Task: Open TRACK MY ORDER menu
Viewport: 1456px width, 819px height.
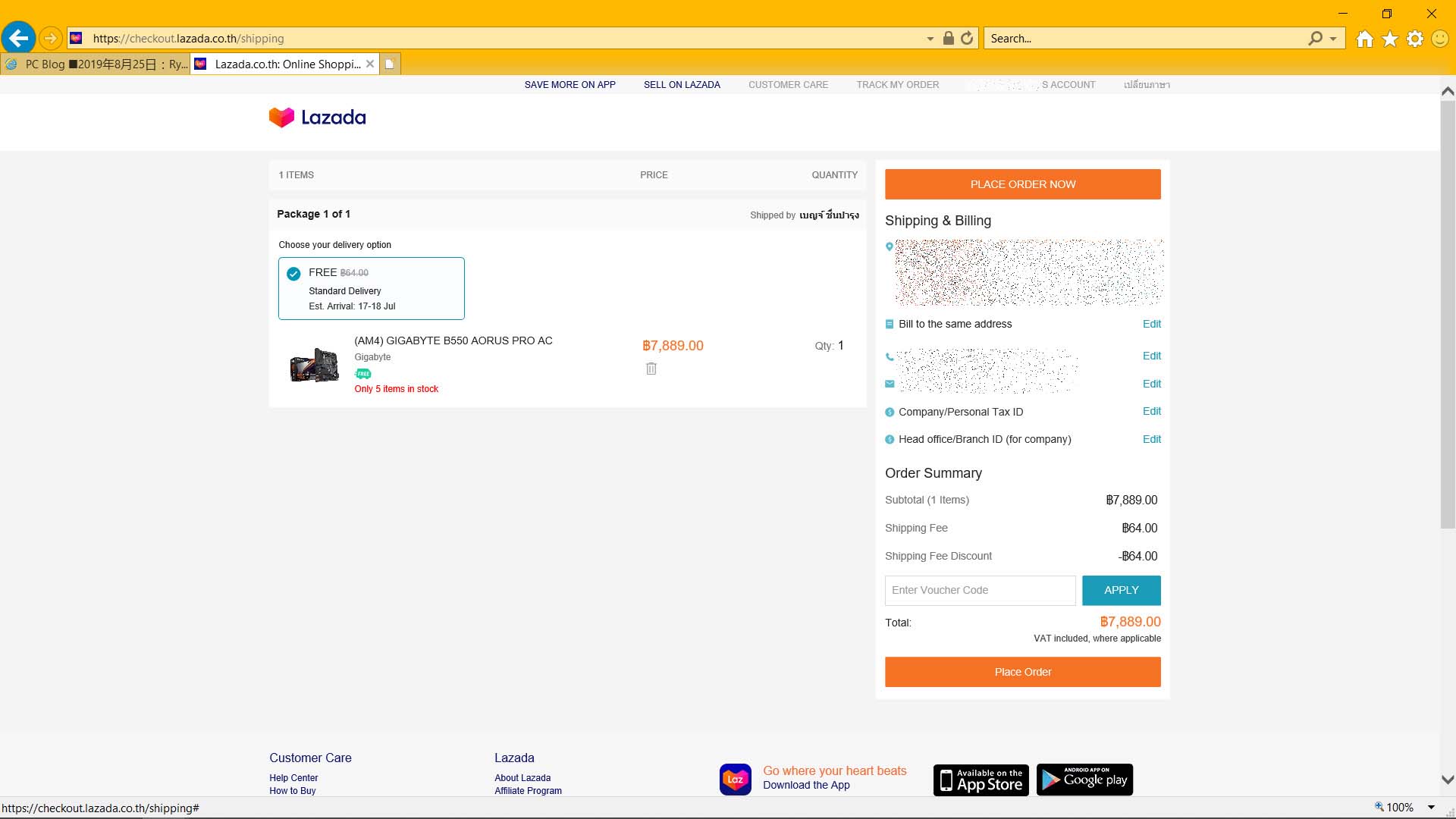Action: [897, 85]
